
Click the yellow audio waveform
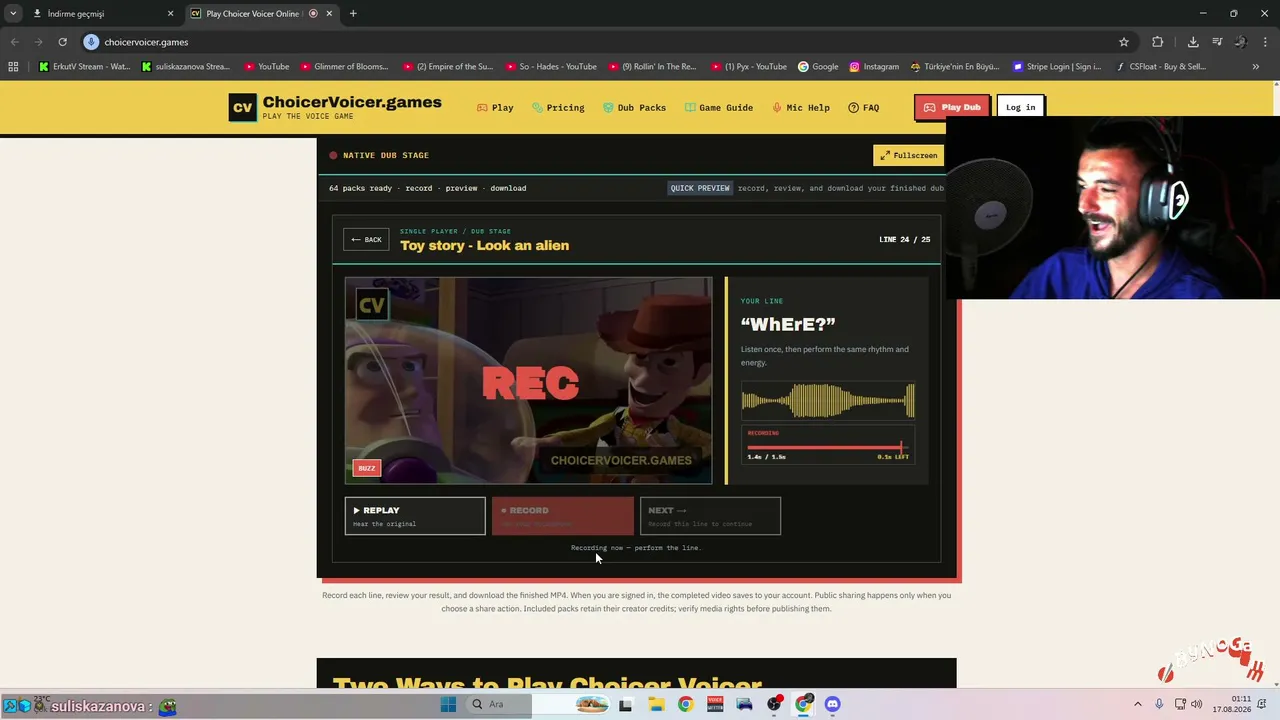828,401
